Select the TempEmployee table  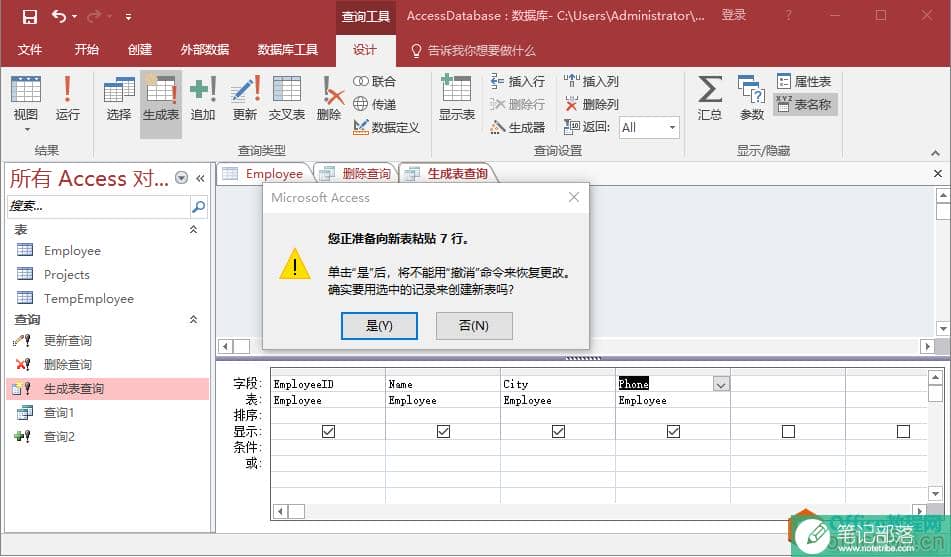coord(89,299)
